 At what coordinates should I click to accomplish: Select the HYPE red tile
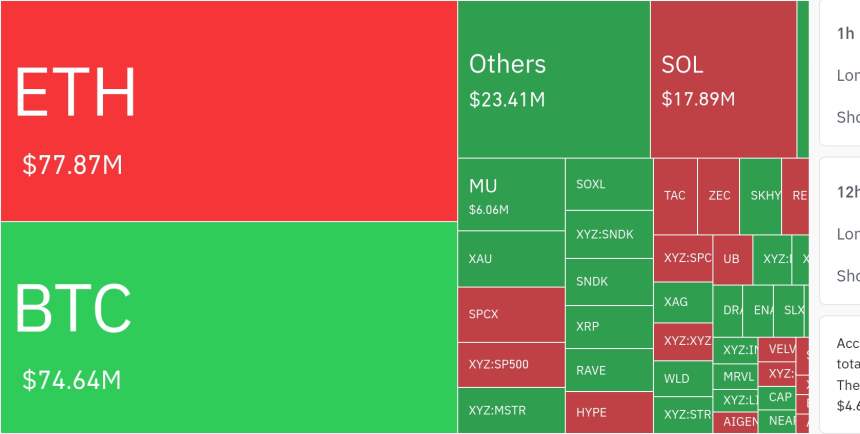point(609,413)
